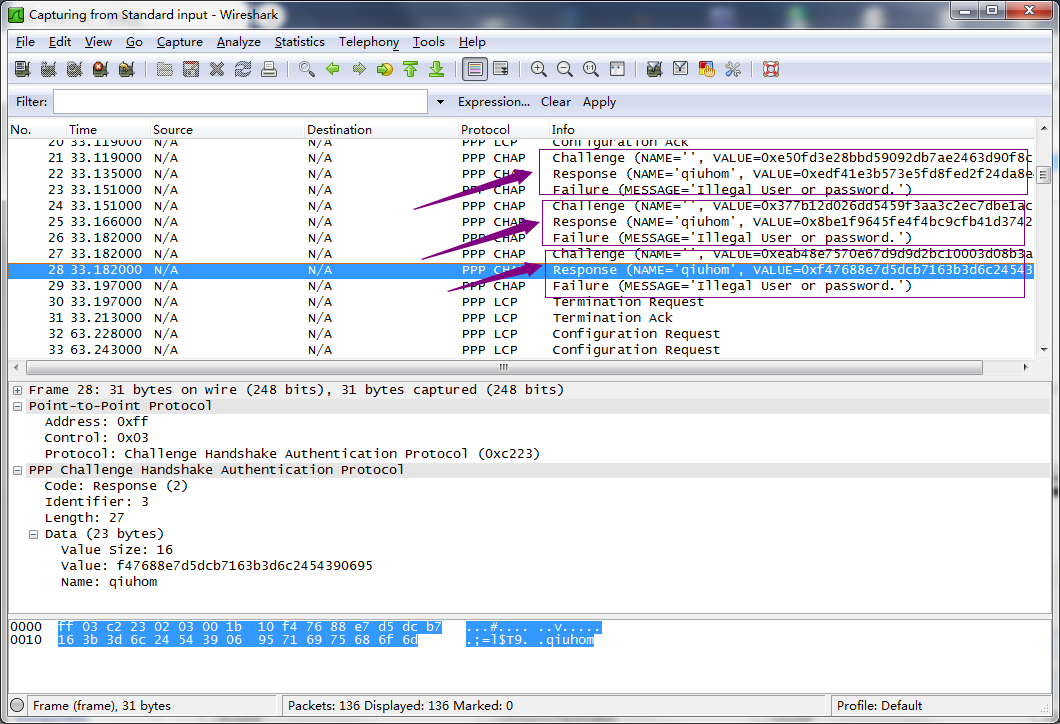Image resolution: width=1060 pixels, height=724 pixels.
Task: Go back in packet history
Action: (333, 69)
